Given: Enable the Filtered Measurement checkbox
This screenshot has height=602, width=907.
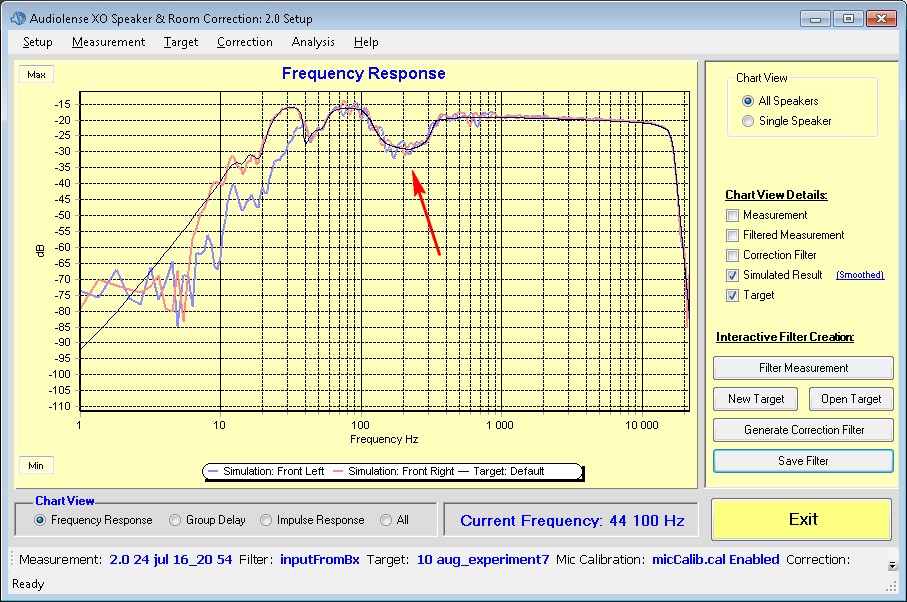Looking at the screenshot, I should 732,235.
